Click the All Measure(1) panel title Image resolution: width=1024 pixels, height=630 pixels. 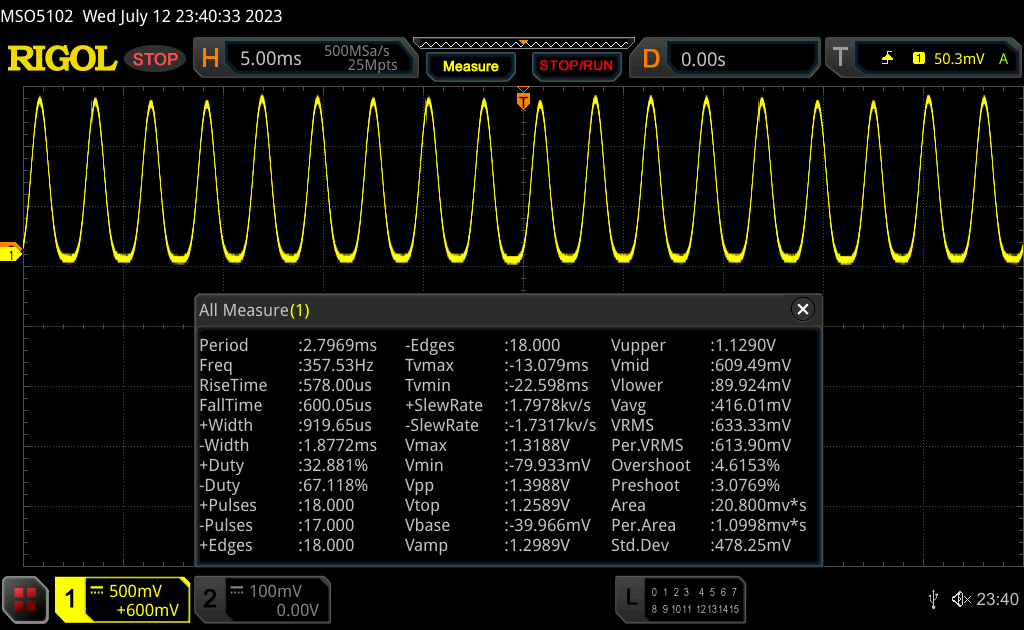pos(254,310)
